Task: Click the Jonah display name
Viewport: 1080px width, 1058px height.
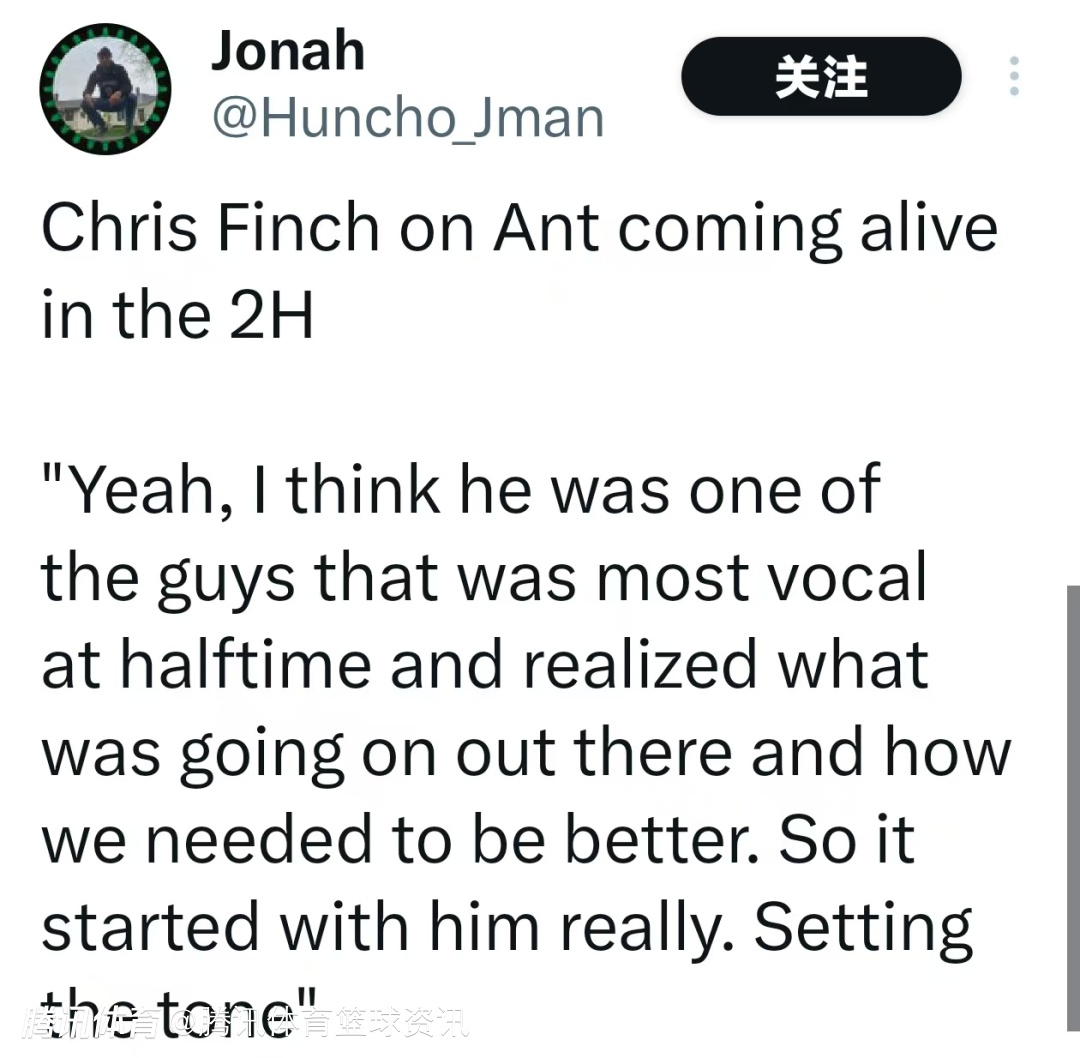Action: [x=287, y=50]
